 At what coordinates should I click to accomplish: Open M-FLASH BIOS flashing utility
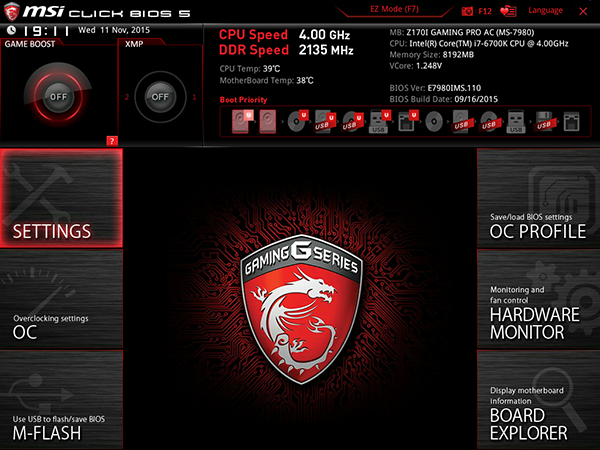[x=61, y=400]
